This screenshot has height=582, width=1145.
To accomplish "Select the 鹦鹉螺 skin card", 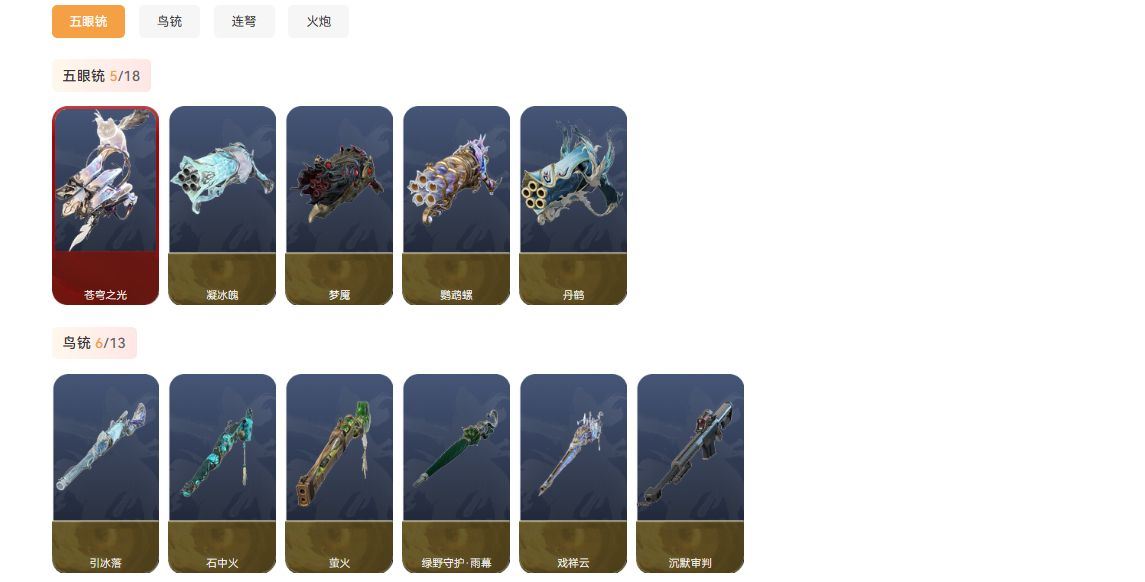I will [x=456, y=205].
